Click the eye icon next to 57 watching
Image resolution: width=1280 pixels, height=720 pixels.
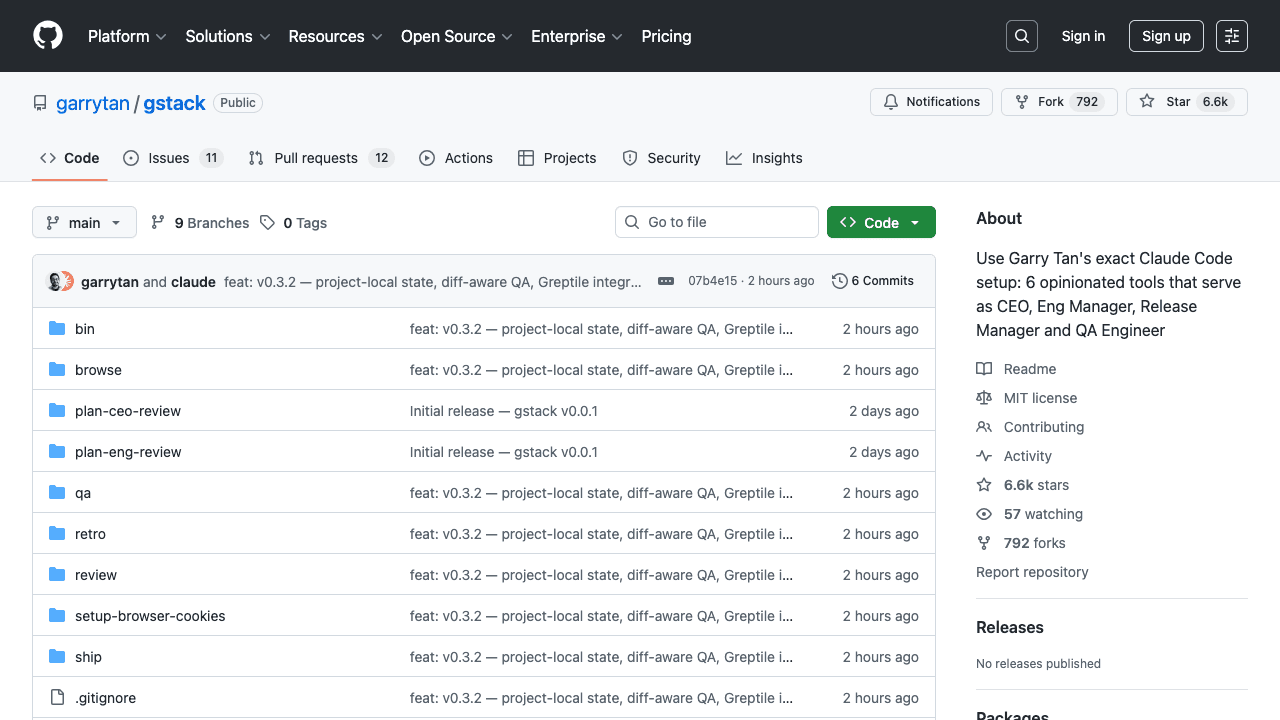point(984,514)
